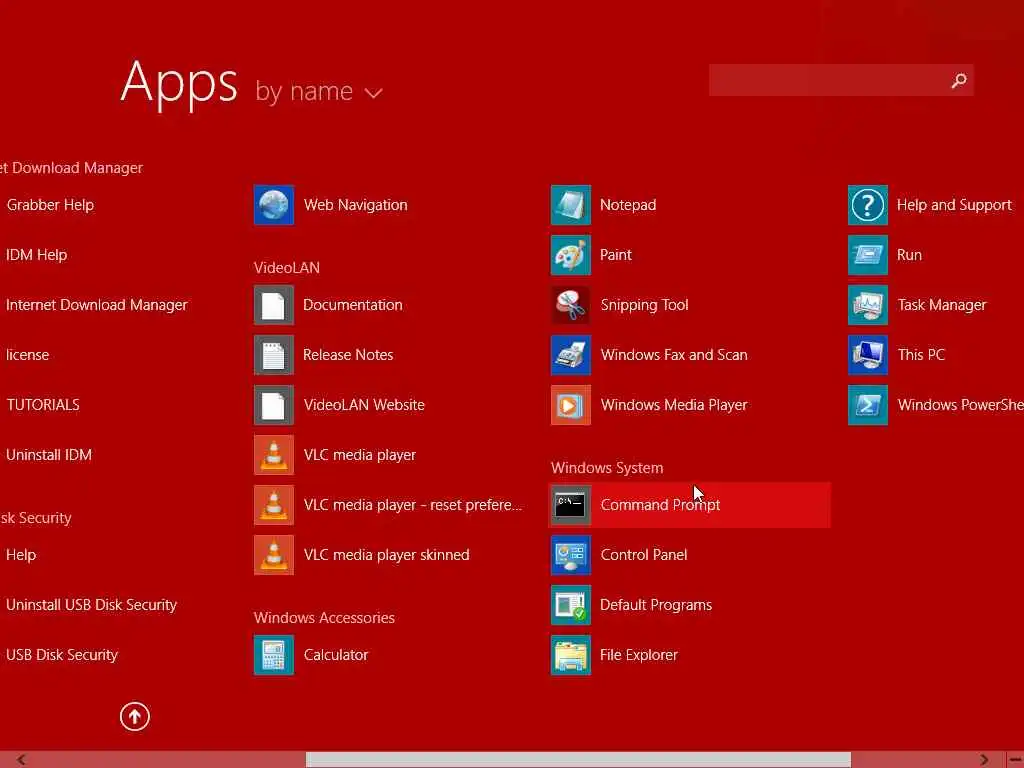
Task: Launch the Paint palette icon
Action: click(x=571, y=255)
